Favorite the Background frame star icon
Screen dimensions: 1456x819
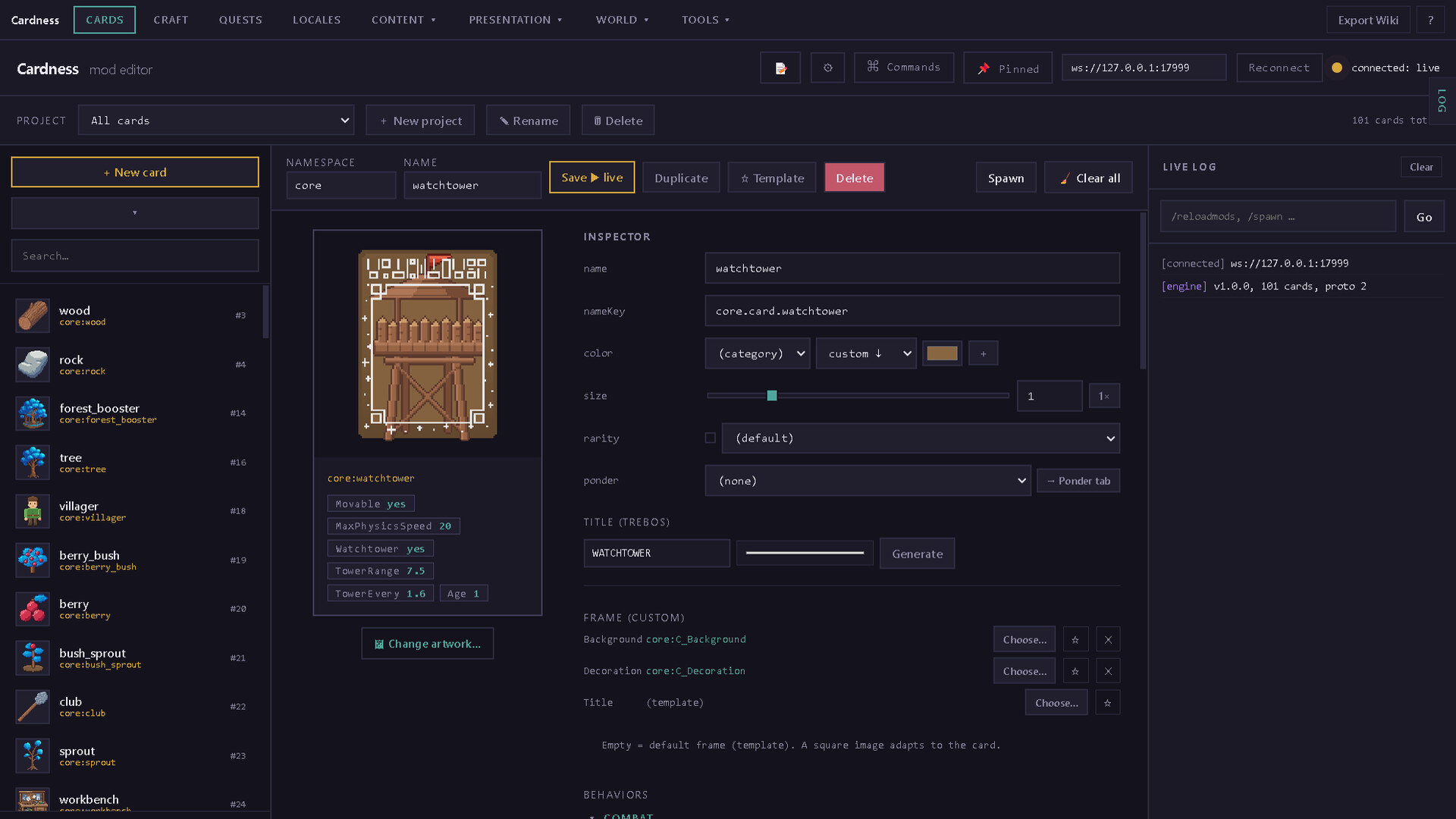click(x=1075, y=639)
